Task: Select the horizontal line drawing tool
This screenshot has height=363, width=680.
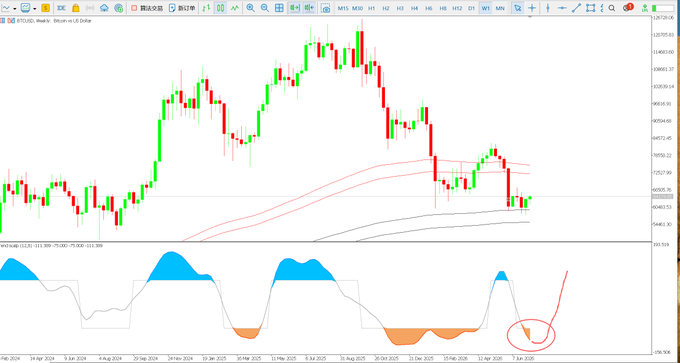Action: coord(562,8)
